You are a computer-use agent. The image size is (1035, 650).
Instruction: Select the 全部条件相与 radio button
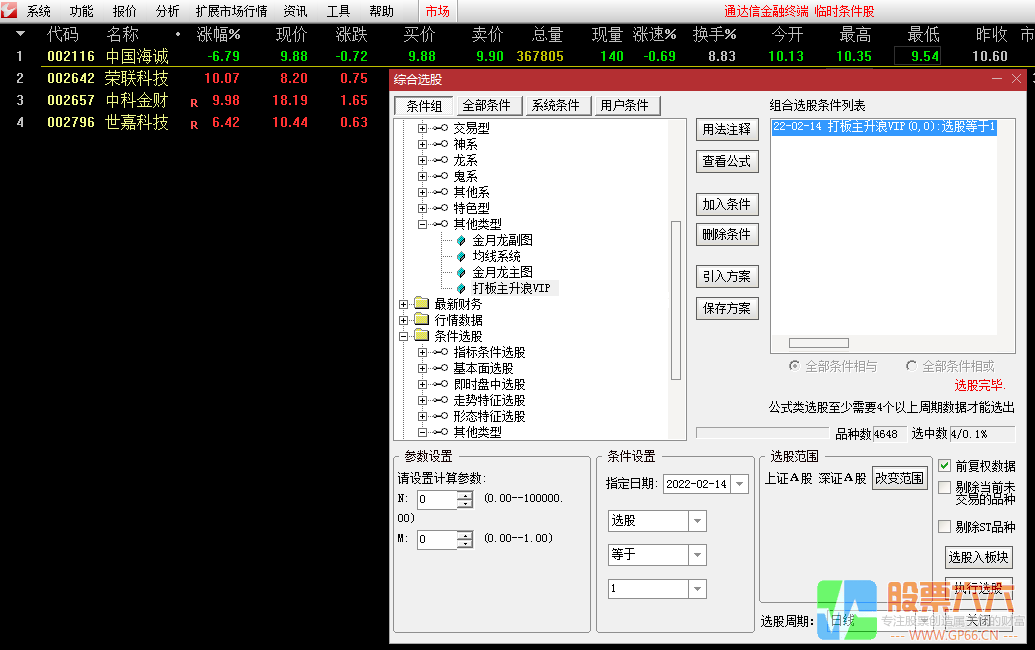coord(794,366)
